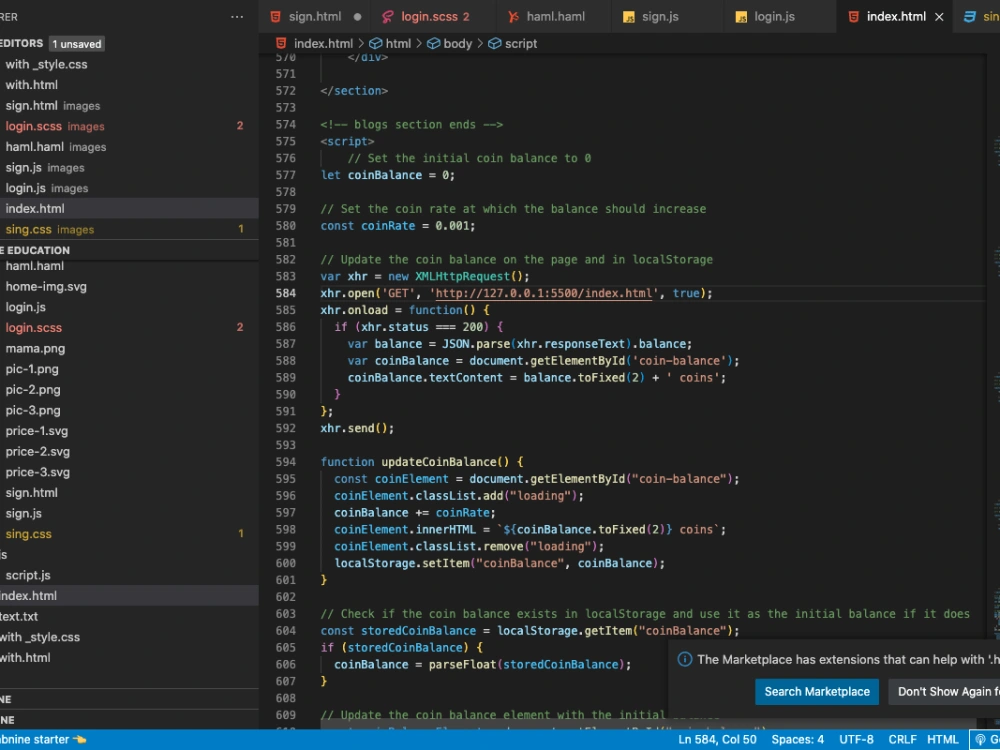The width and height of the screenshot is (1000, 750).
Task: Change indentation via Spaces: 4
Action: pos(797,739)
